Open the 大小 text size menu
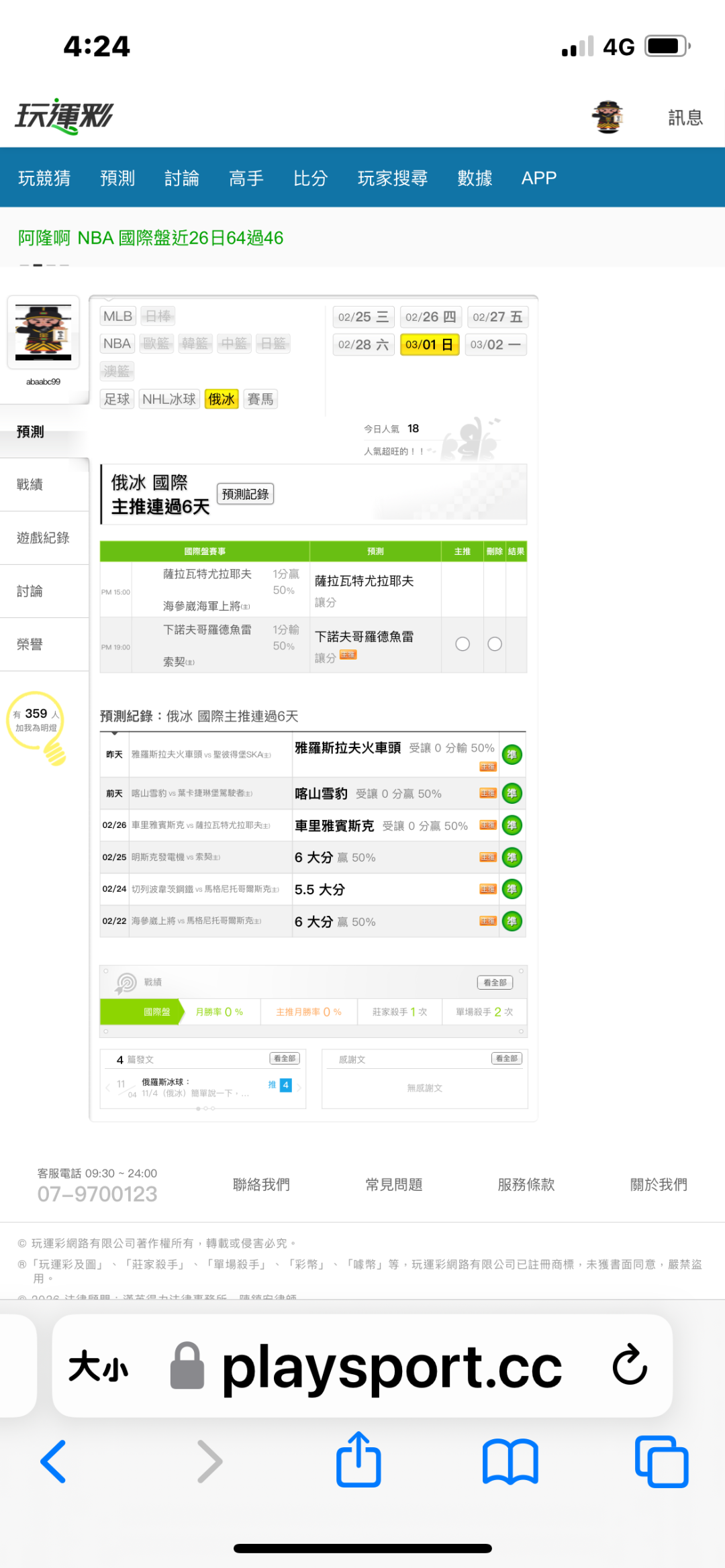 pos(99,1366)
